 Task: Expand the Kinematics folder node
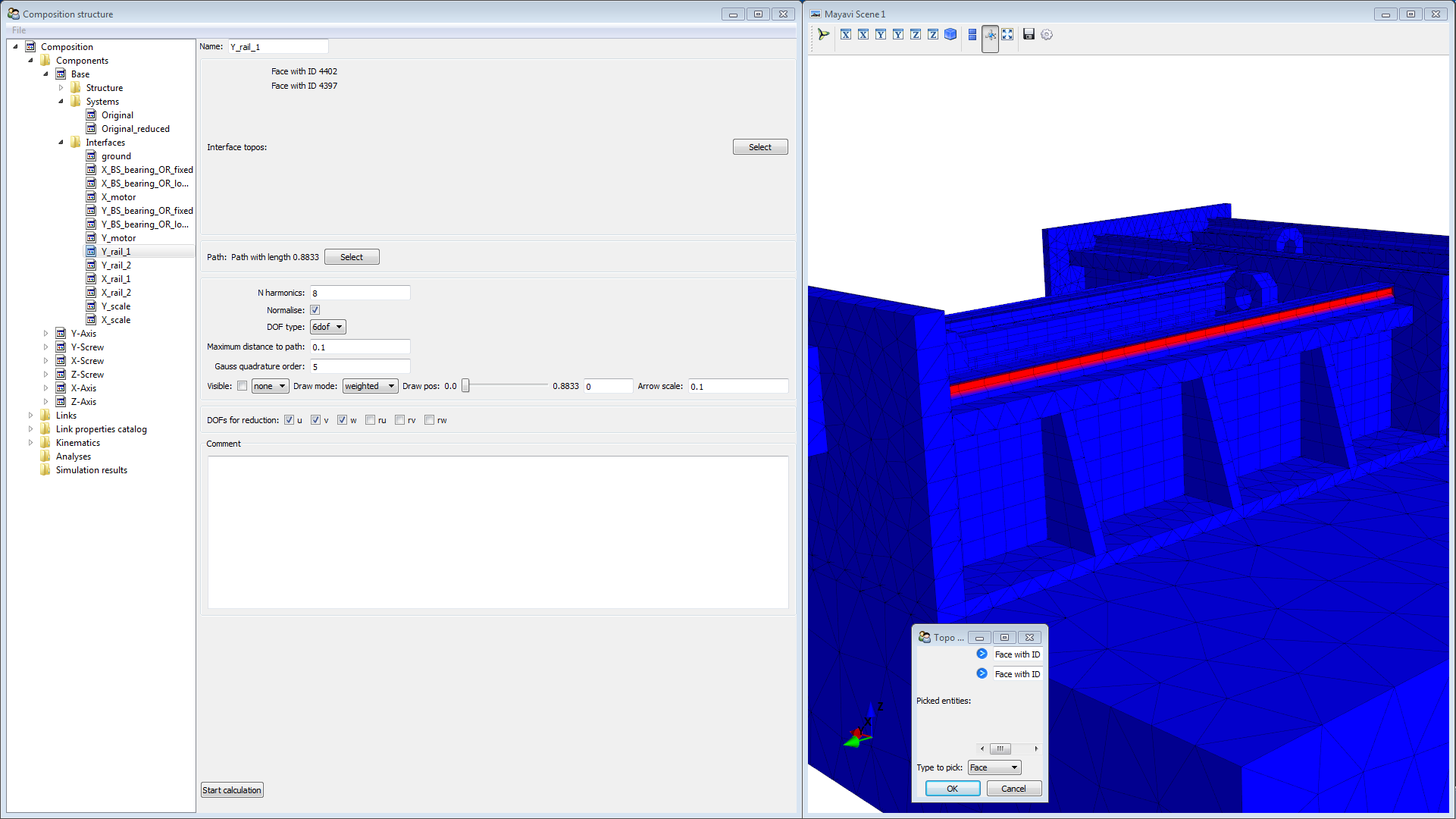pos(30,443)
